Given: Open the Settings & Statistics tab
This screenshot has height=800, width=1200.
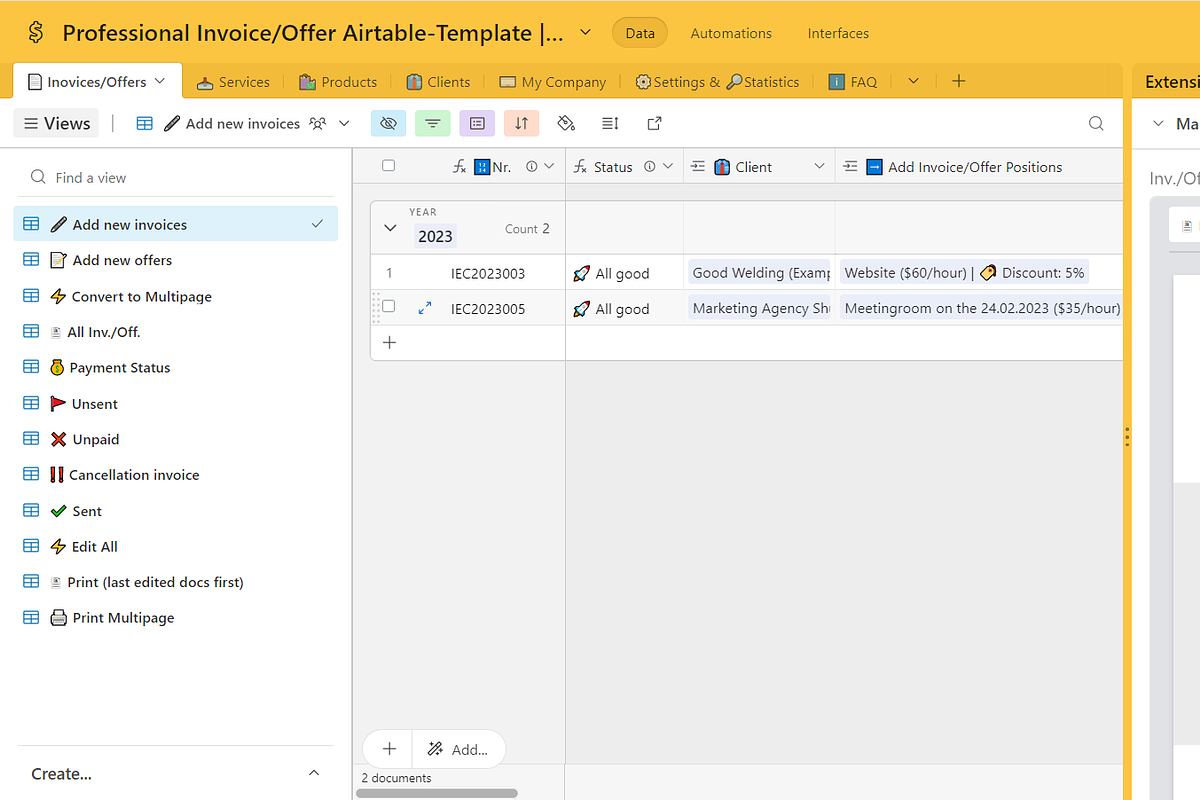Looking at the screenshot, I should [717, 82].
